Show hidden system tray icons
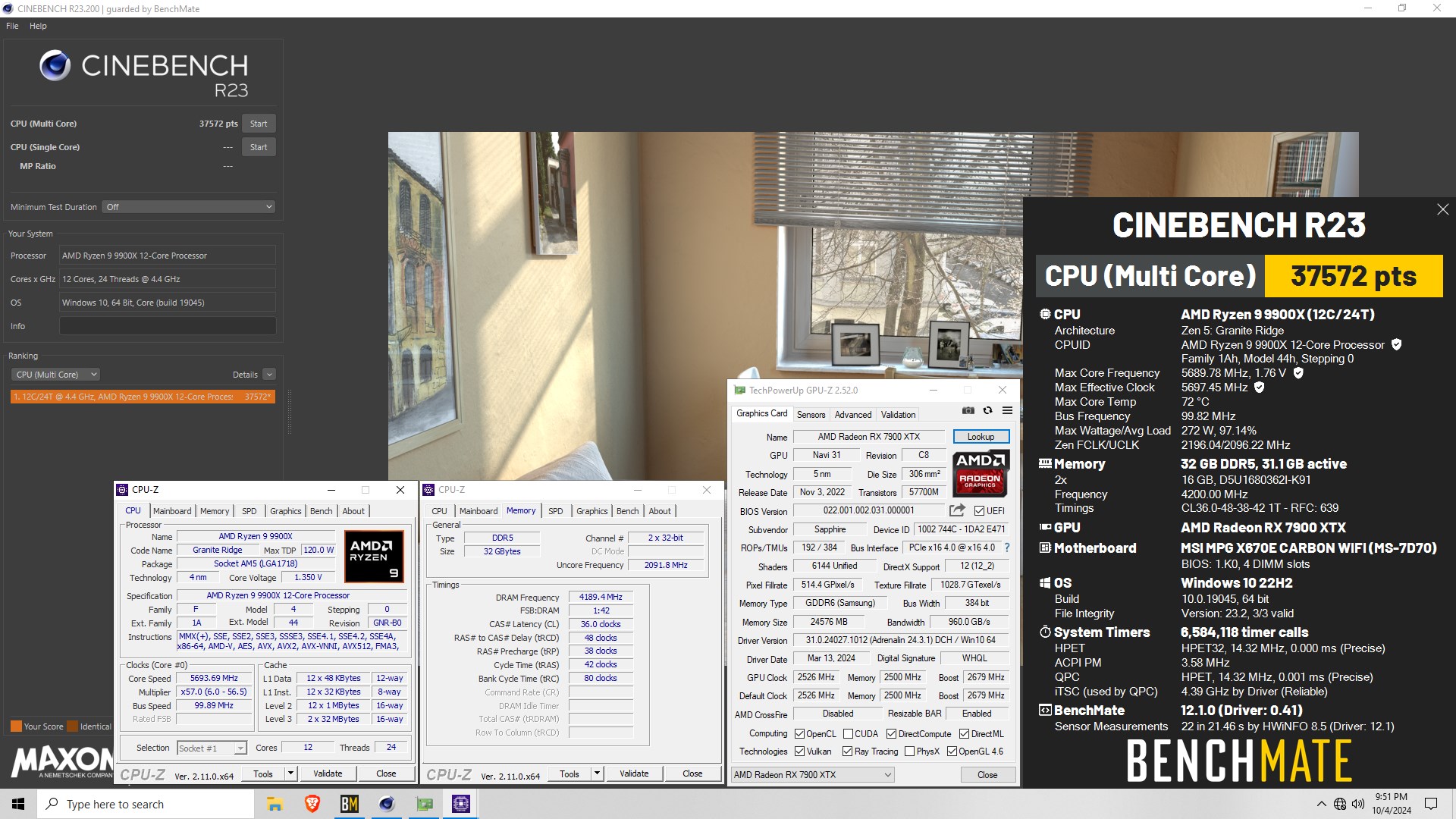 coord(1321,804)
